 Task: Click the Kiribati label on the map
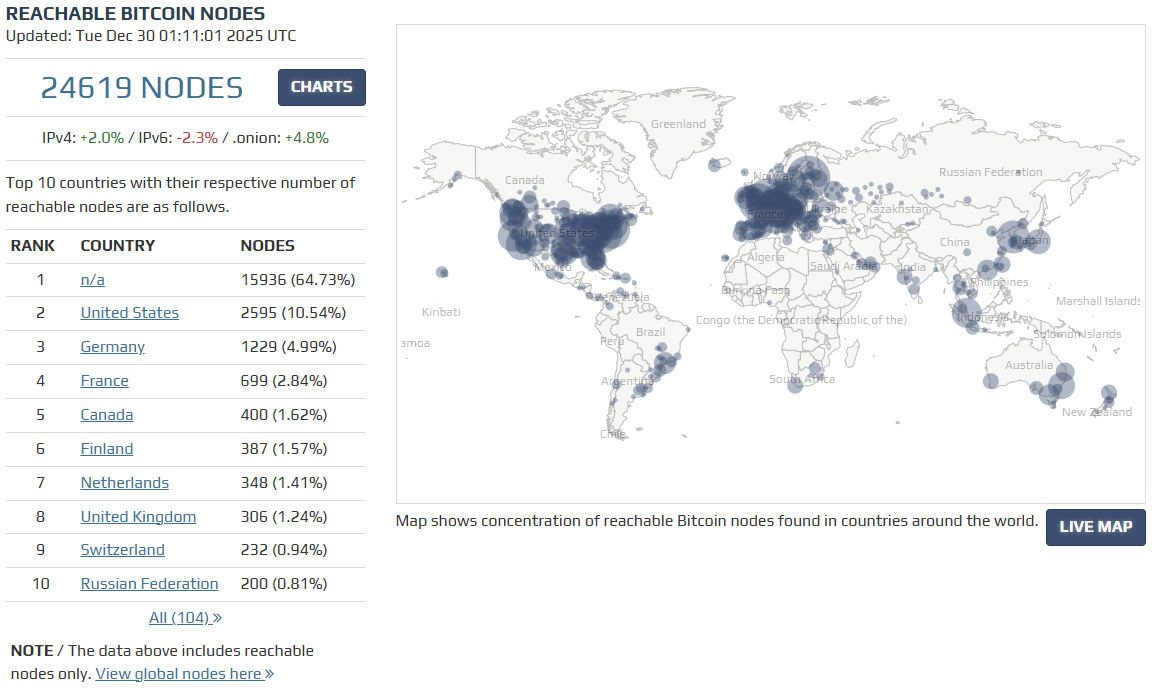point(441,312)
